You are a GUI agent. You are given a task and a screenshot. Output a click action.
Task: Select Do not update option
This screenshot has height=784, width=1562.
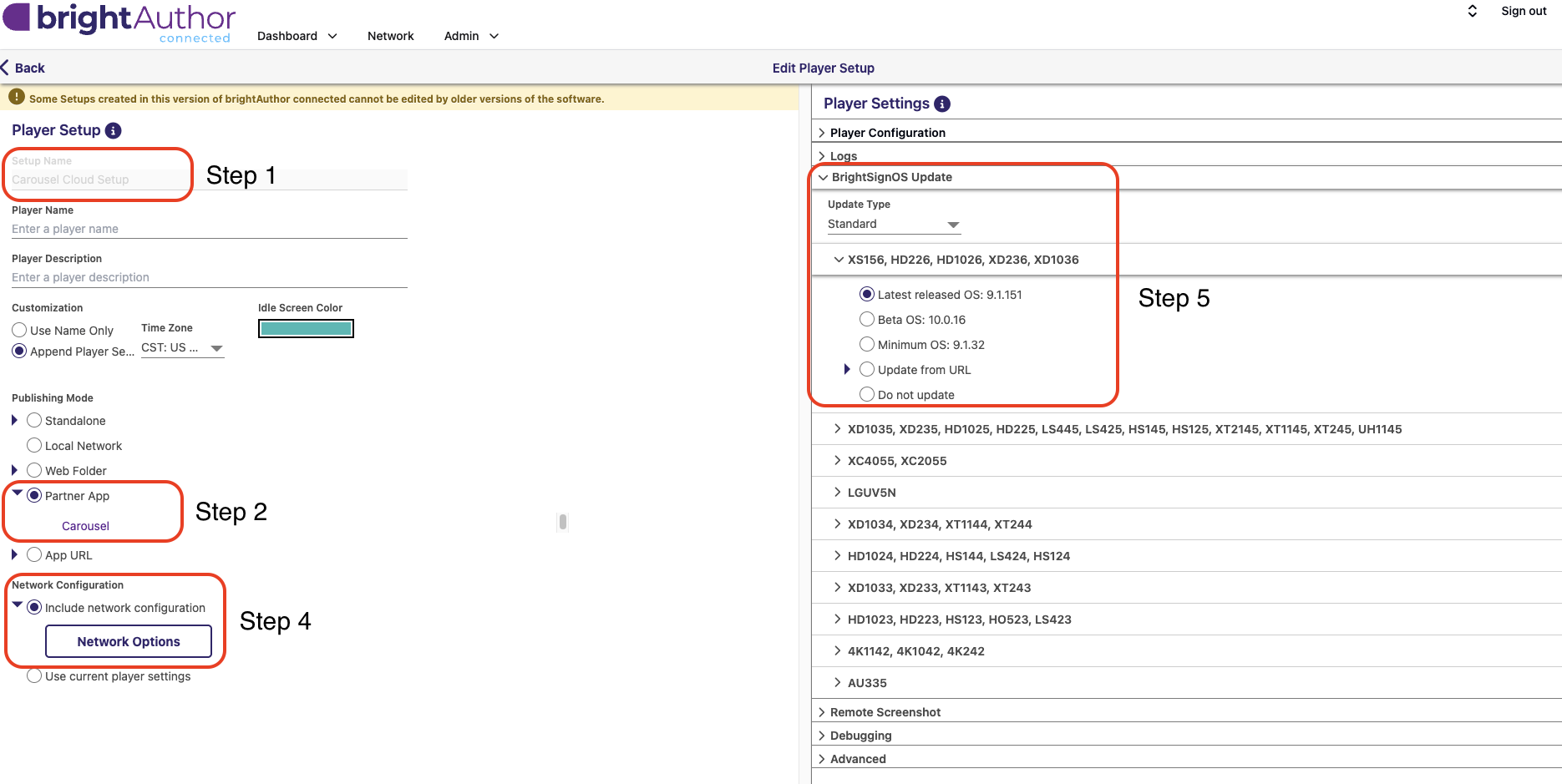tap(867, 394)
